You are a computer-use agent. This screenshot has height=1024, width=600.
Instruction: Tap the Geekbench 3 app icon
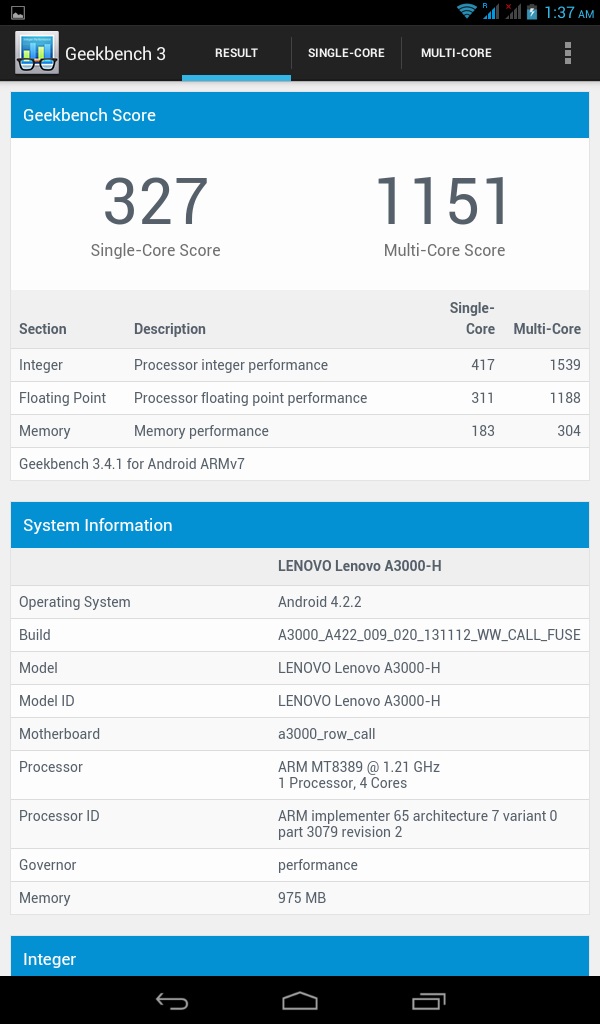(37, 53)
